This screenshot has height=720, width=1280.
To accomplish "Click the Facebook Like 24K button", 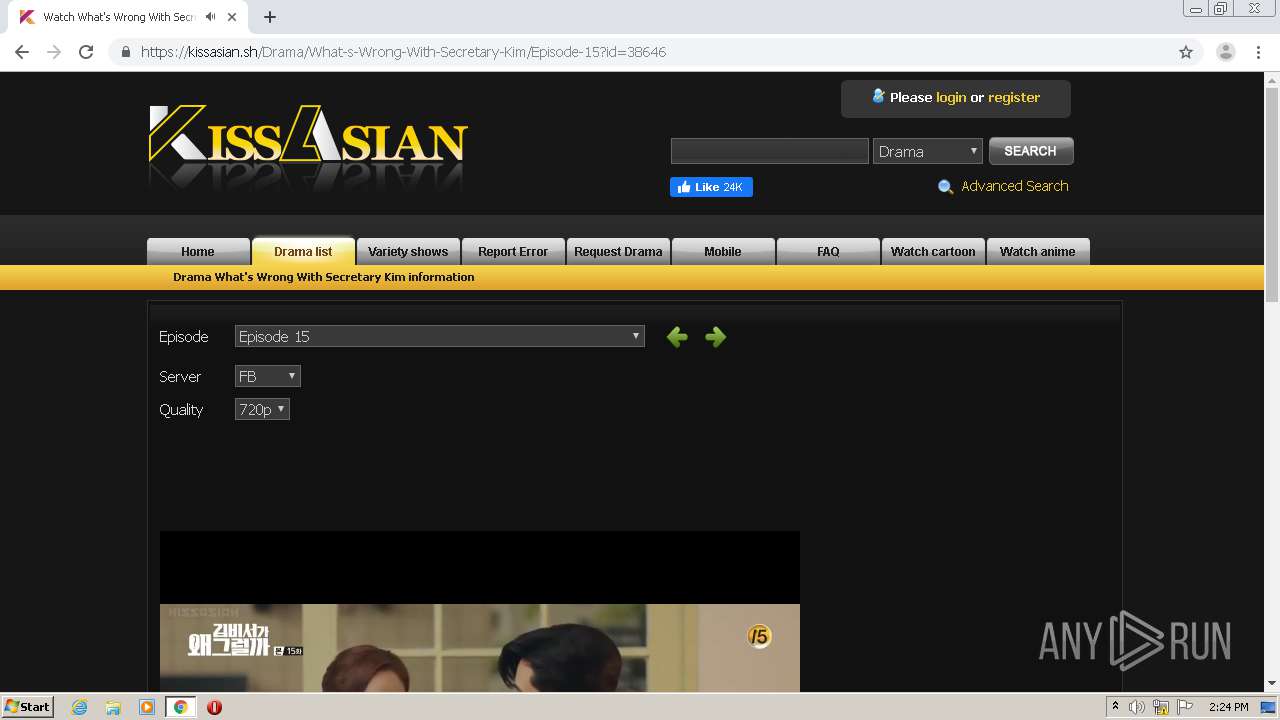I will tap(711, 187).
